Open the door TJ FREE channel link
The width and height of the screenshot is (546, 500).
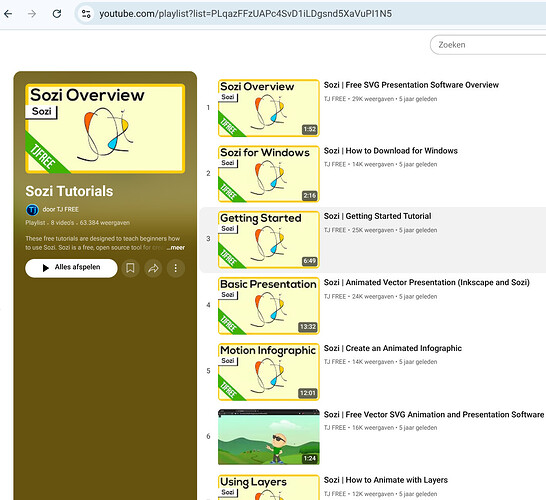(x=61, y=209)
